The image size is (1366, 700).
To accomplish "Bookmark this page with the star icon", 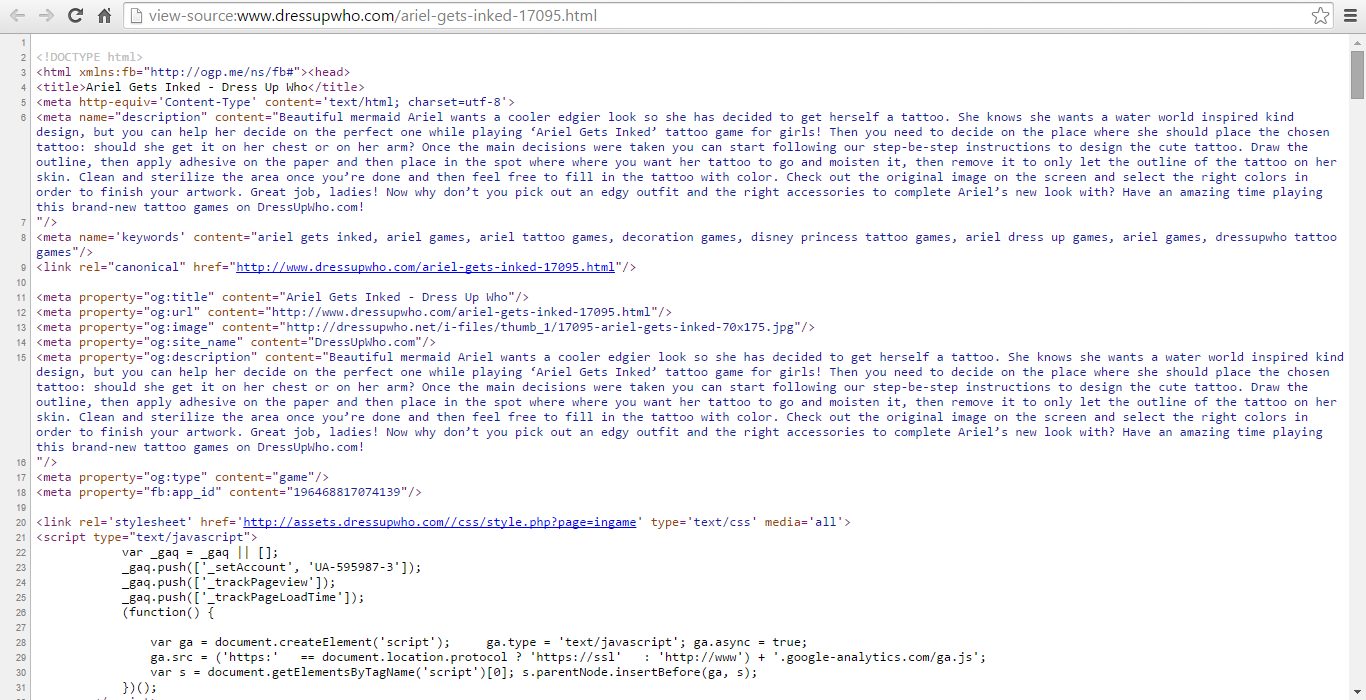I will [x=1320, y=15].
